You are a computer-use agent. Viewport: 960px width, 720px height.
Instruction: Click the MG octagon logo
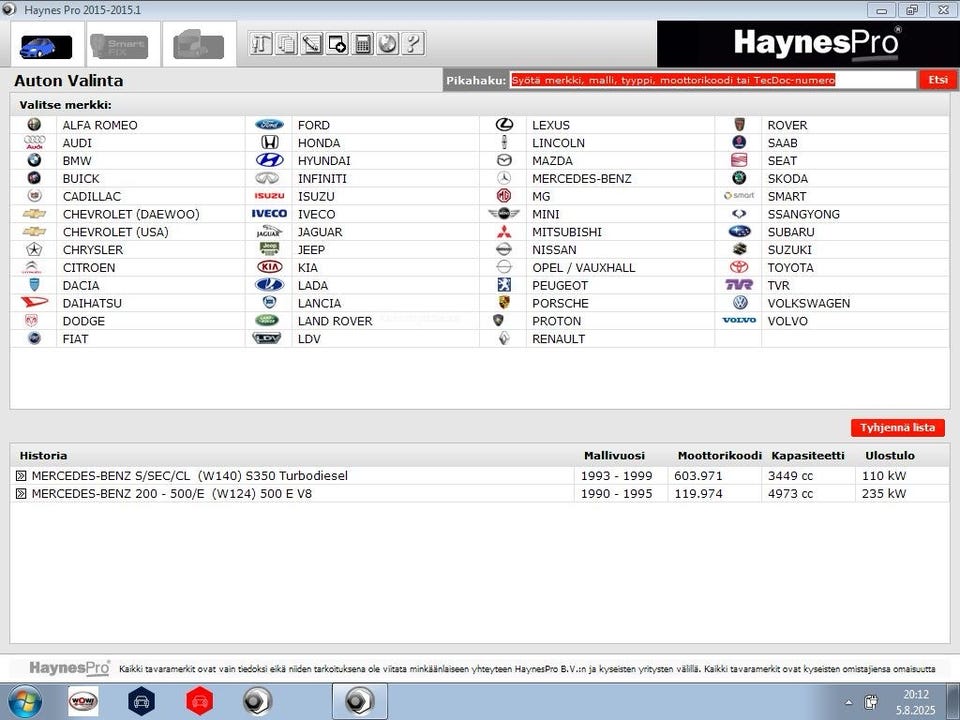(x=504, y=196)
